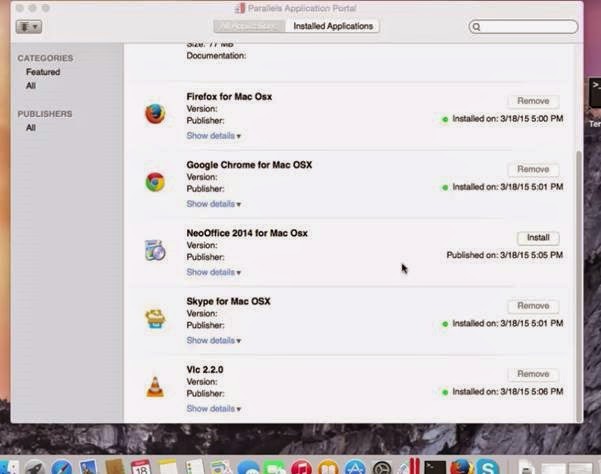Open Launchpad from the dock
This screenshot has width=601, height=474.
35,467
